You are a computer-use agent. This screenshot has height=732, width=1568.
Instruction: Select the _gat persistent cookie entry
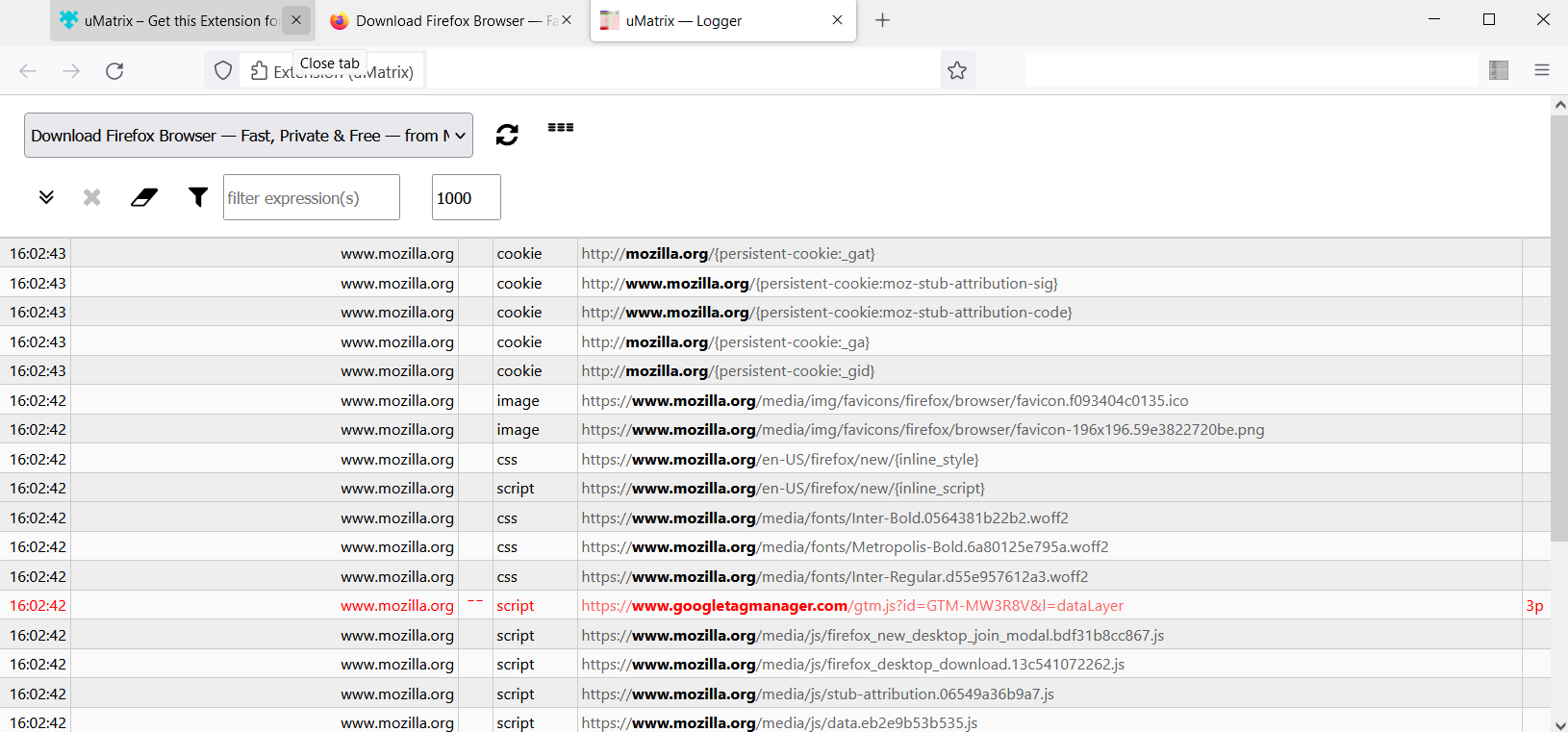pyautogui.click(x=728, y=254)
